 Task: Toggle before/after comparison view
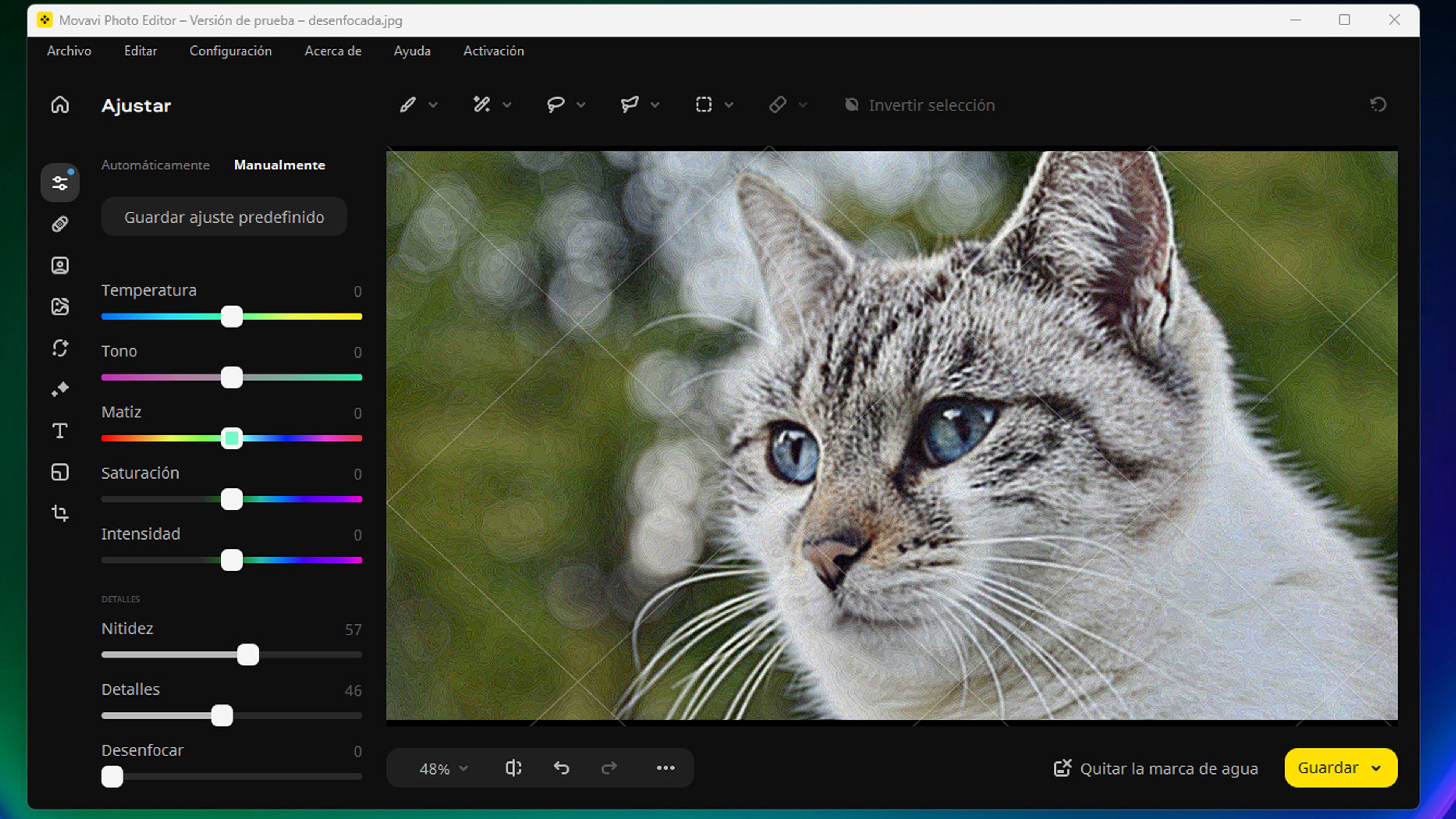click(x=513, y=767)
